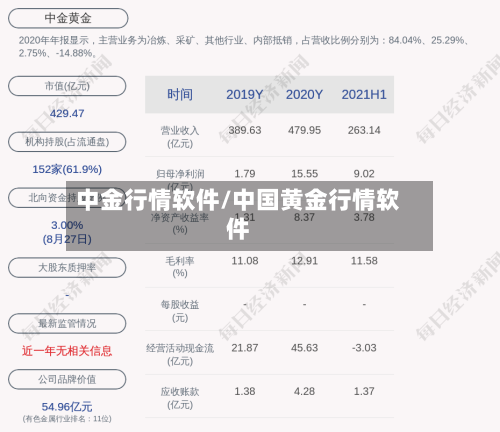500x432 pixels.
Task: Click gross margin value 11.08
Action: click(x=245, y=261)
